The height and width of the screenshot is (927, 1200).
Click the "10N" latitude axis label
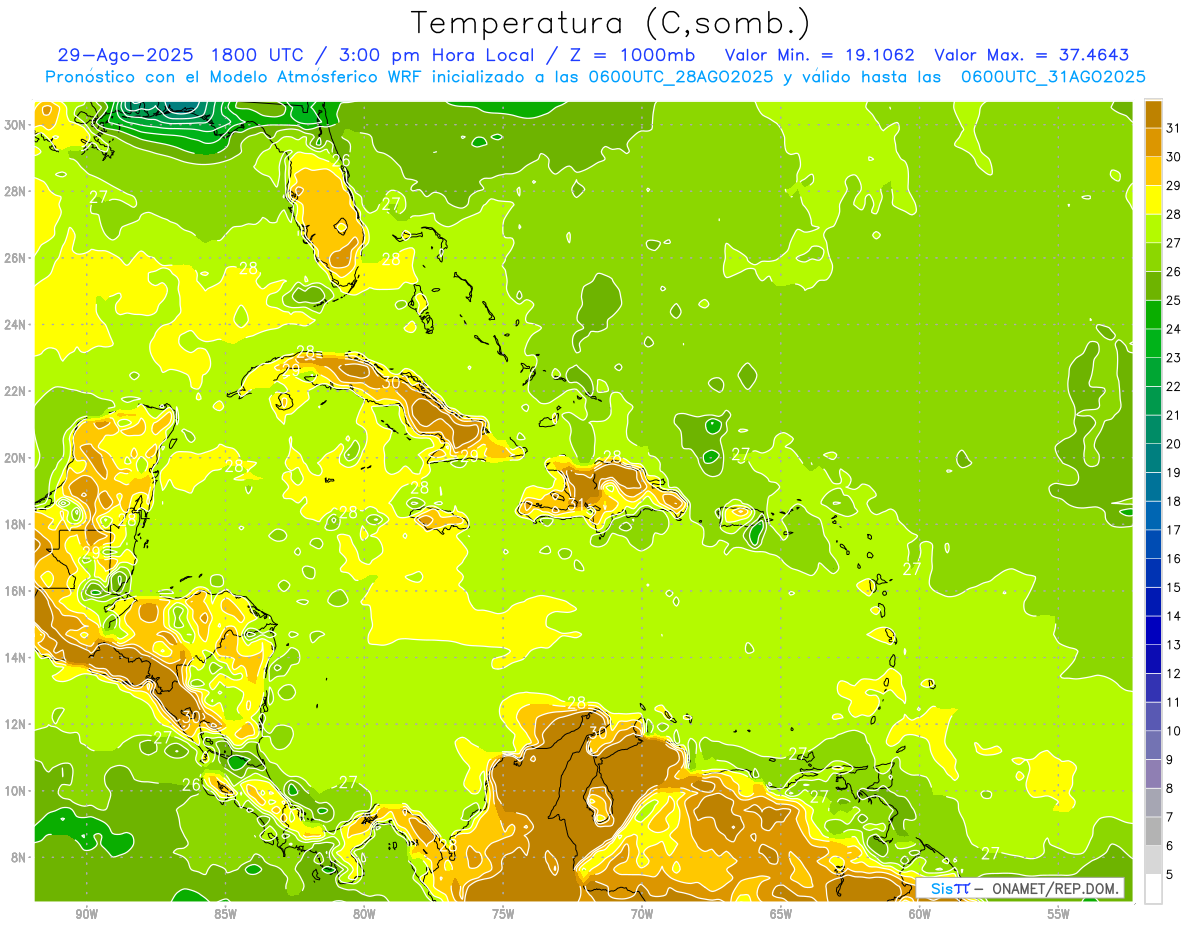click(16, 791)
